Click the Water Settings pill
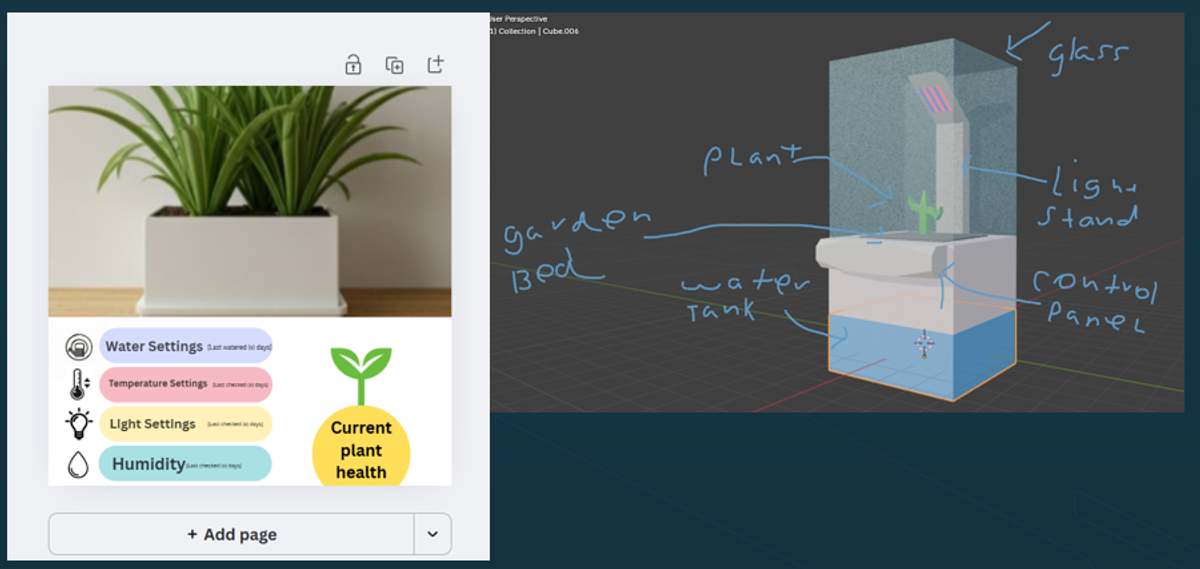Screen dimensions: 1200x569 (x=186, y=346)
